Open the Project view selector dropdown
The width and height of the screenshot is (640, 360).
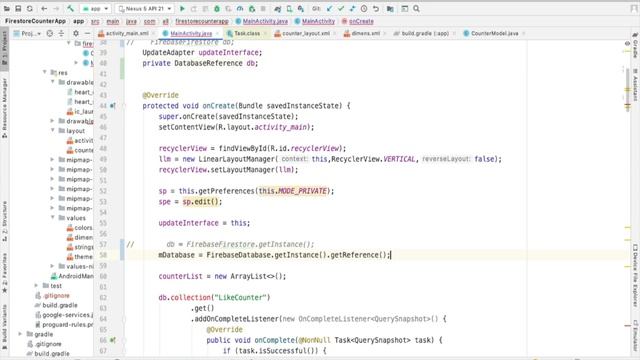27,33
